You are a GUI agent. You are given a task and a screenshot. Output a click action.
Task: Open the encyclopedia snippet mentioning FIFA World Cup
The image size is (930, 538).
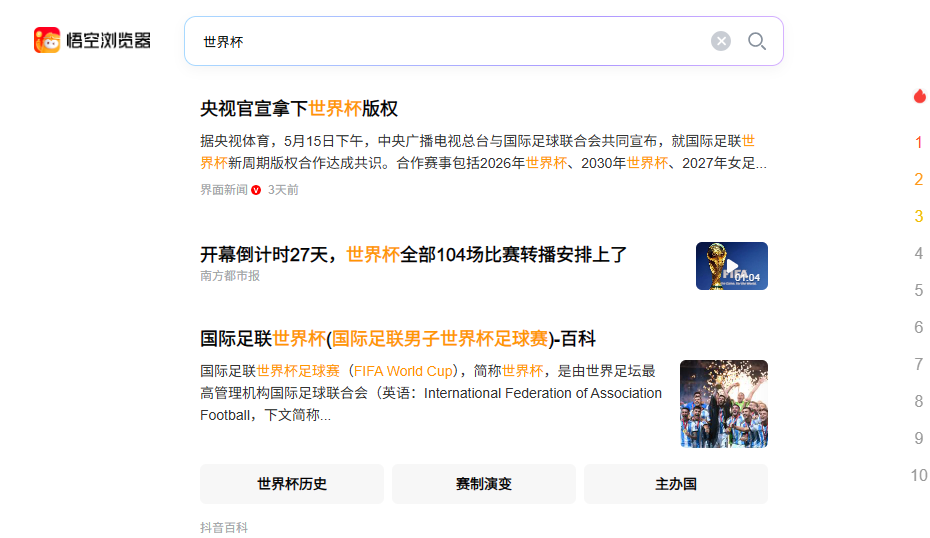(x=431, y=393)
